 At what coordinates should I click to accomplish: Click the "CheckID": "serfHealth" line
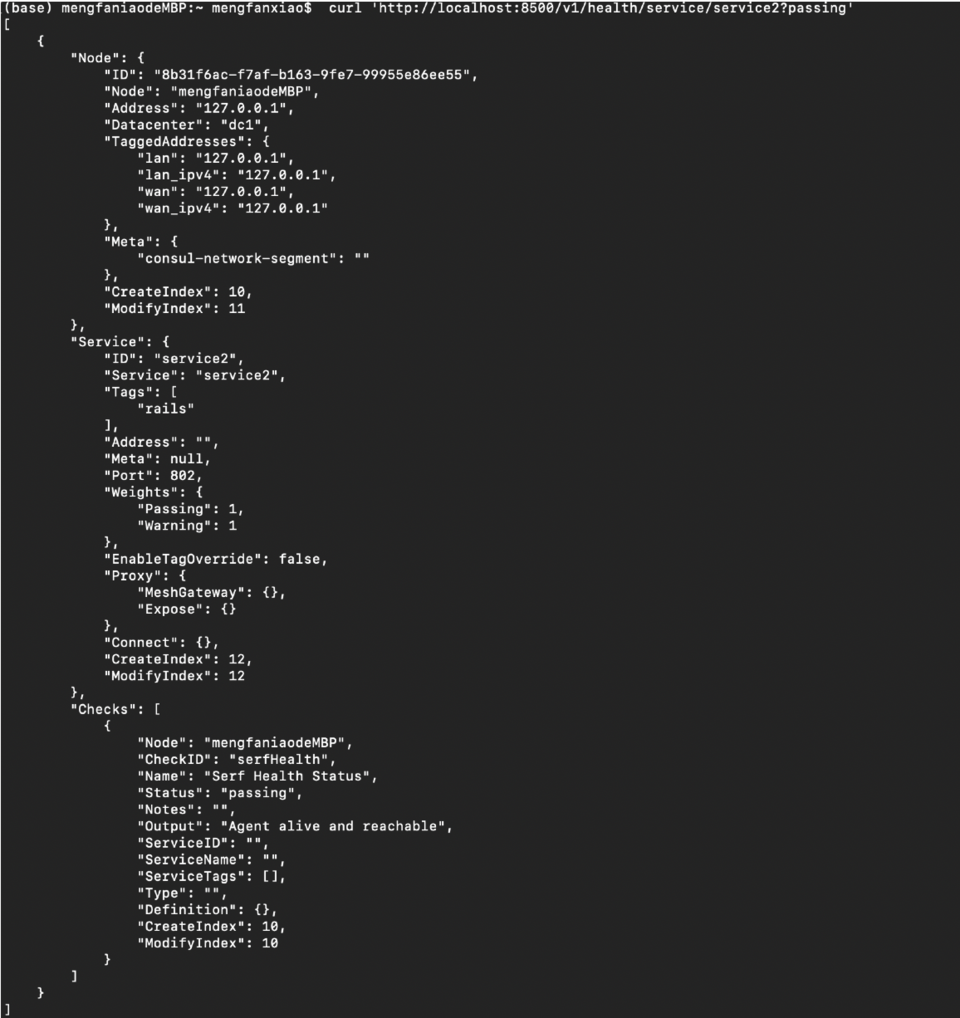click(x=236, y=760)
